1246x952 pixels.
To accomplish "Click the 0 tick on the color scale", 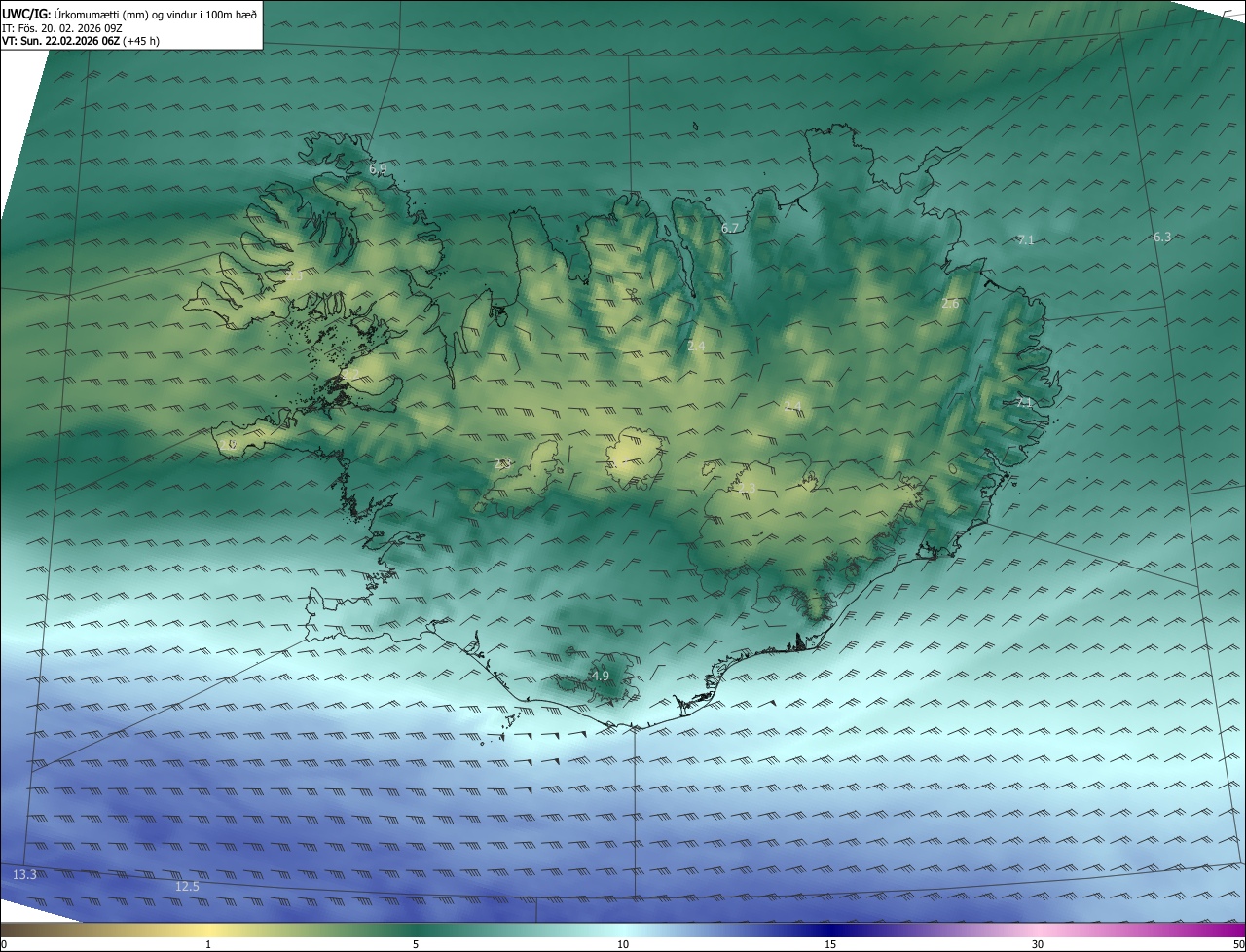I will pyautogui.click(x=4, y=944).
